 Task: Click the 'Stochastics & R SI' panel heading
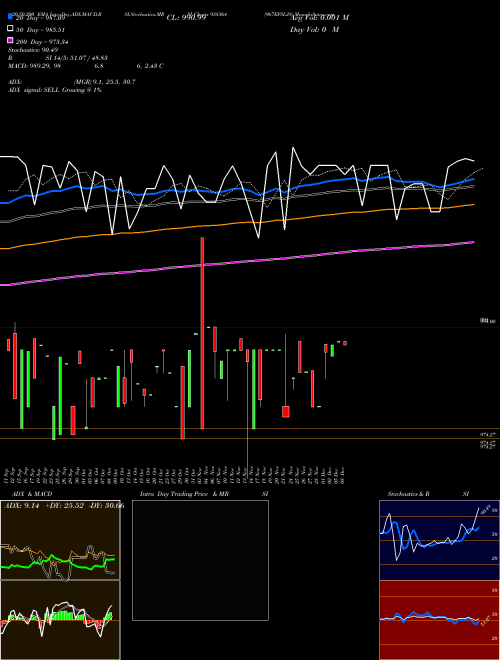pos(428,494)
